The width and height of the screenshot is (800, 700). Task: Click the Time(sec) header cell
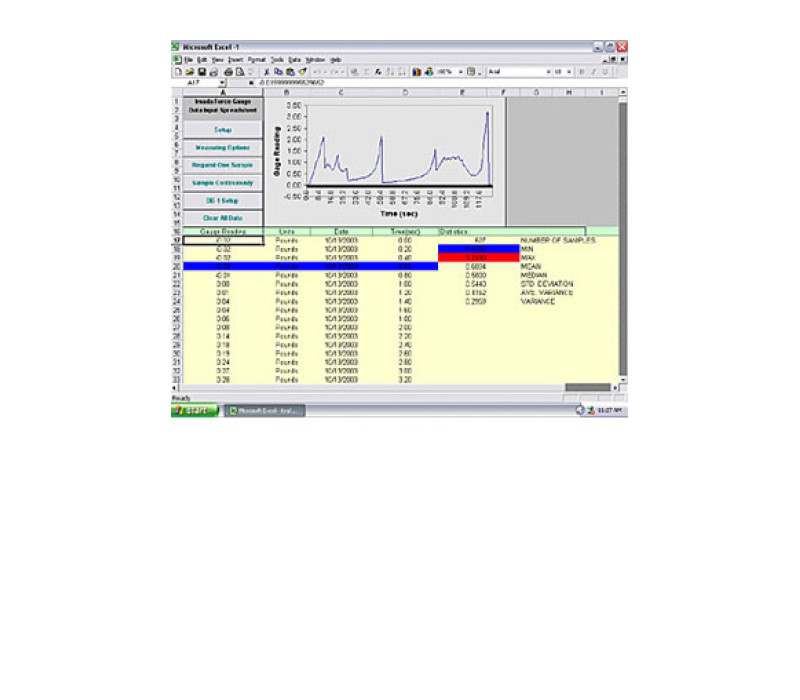[405, 232]
